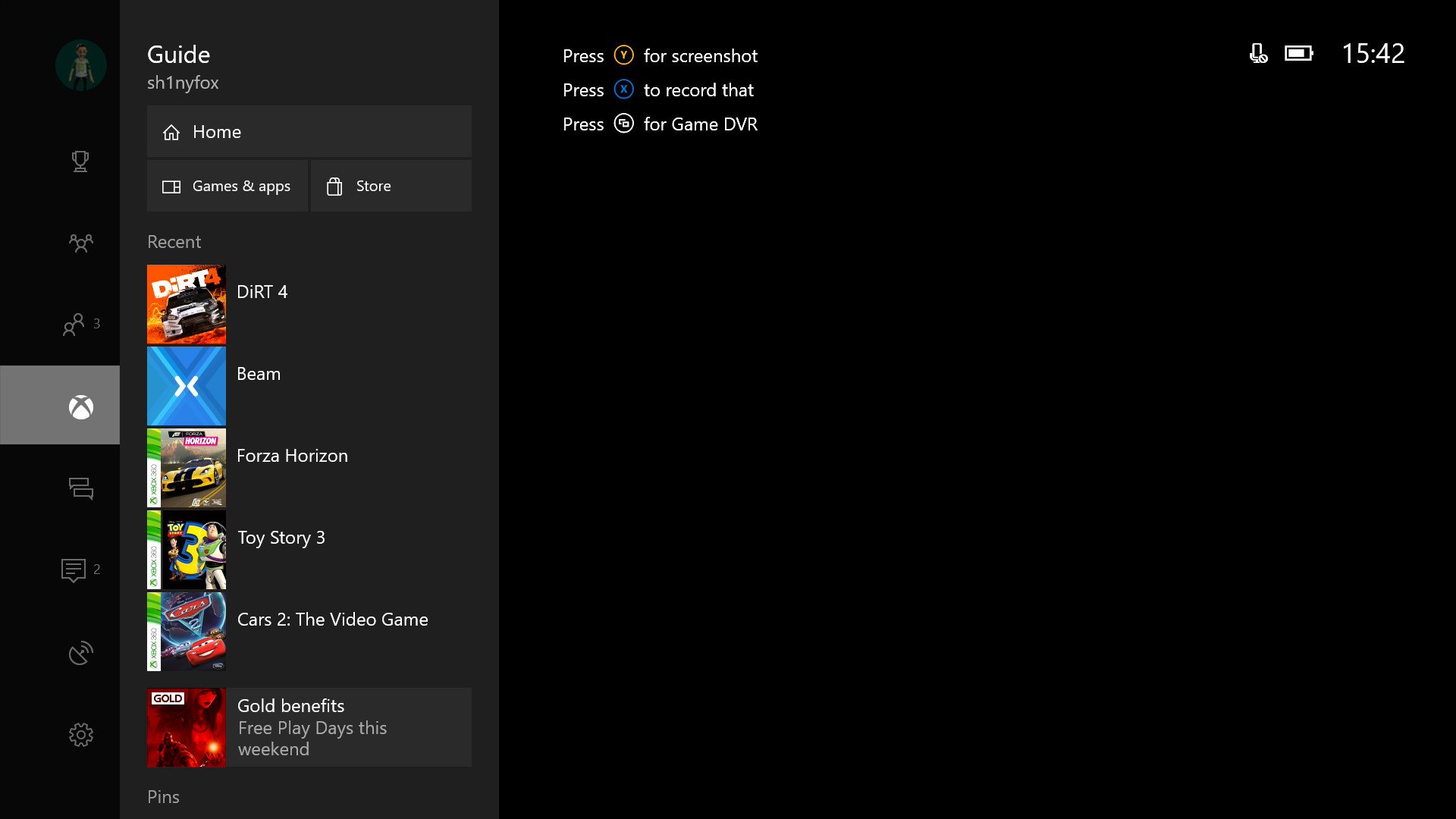The height and width of the screenshot is (819, 1456).
Task: View microphone status icon in status bar
Action: [x=1258, y=53]
